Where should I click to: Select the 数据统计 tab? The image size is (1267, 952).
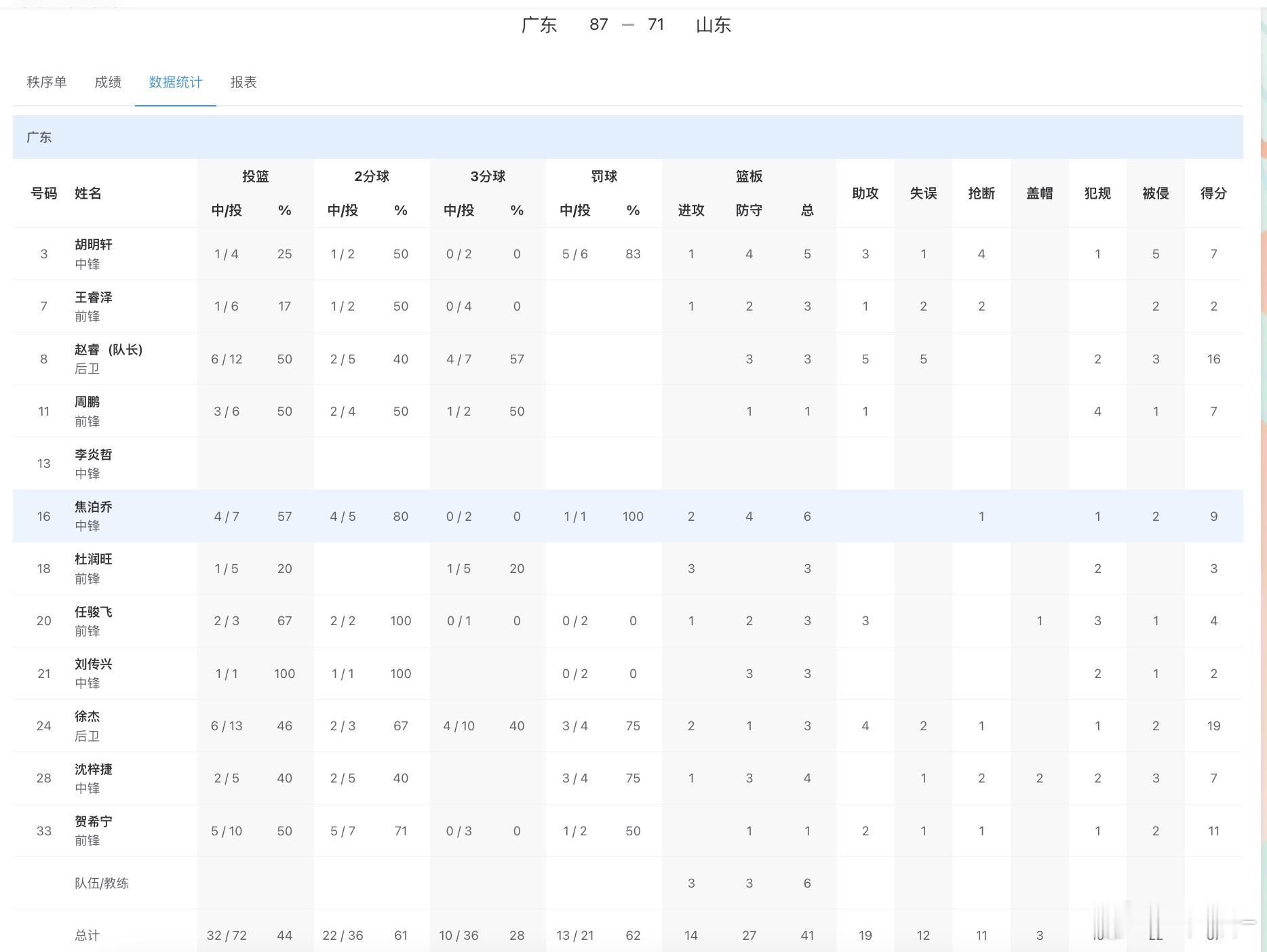(176, 82)
